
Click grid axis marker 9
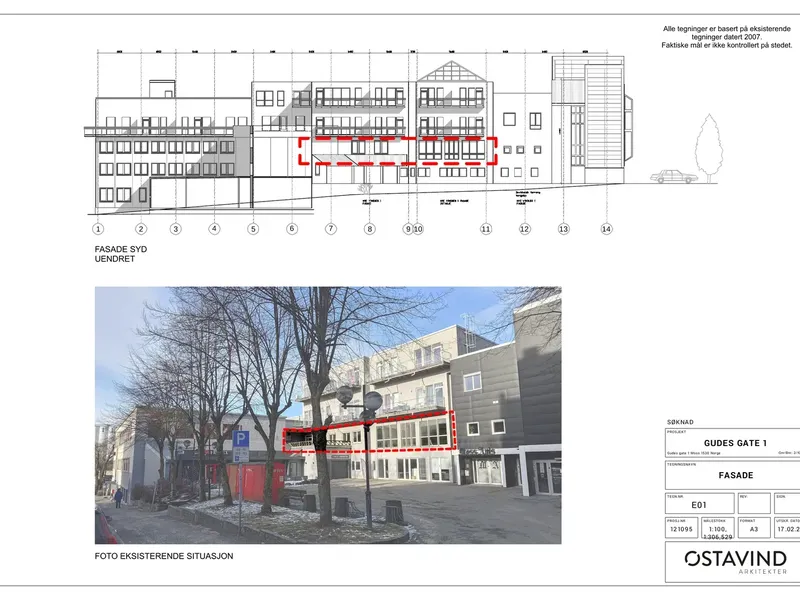pos(408,229)
